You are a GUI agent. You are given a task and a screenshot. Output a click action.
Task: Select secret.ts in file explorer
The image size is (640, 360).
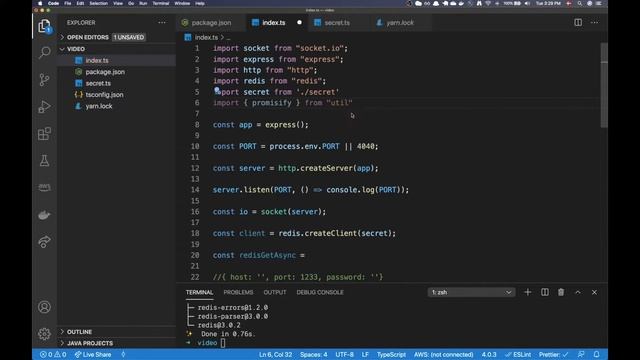click(98, 83)
